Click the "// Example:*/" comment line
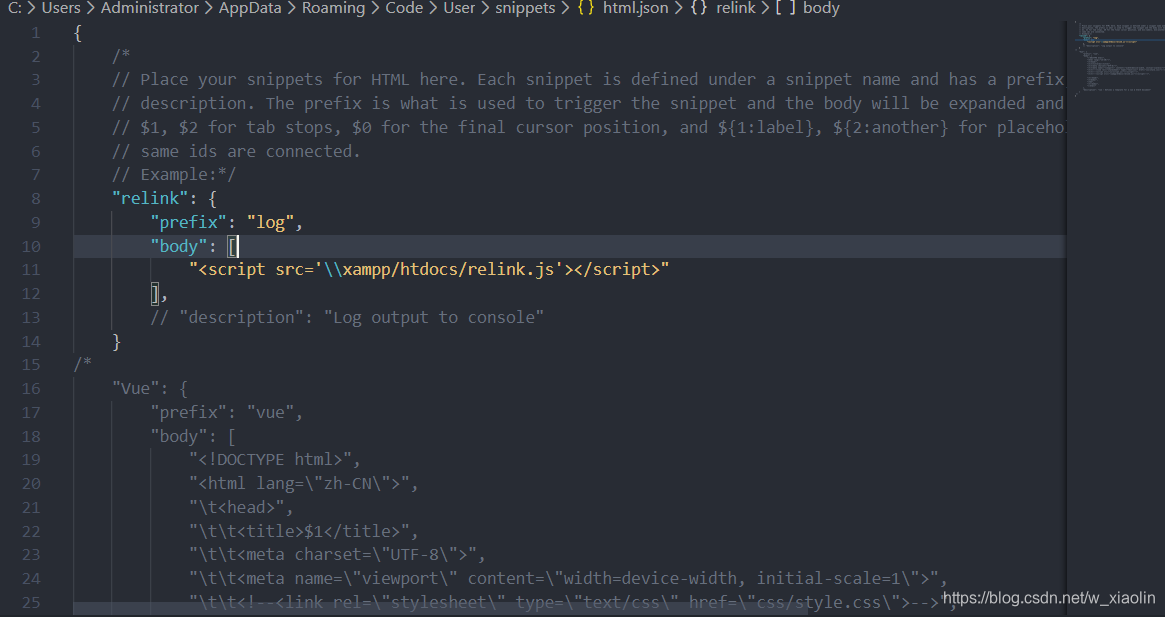 point(174,175)
